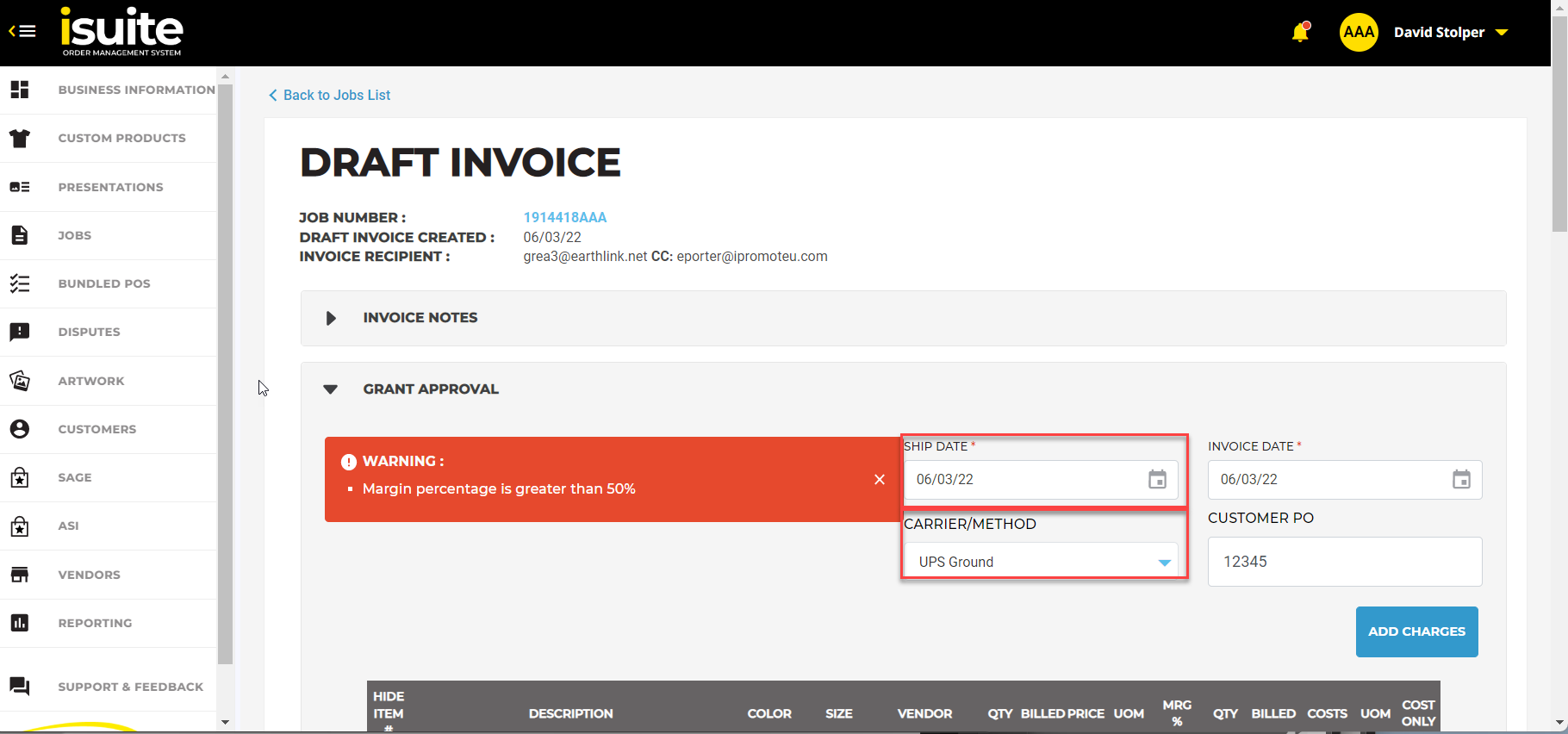Open the Presentations menu entry
Image resolution: width=1568 pixels, height=734 pixels.
[110, 187]
